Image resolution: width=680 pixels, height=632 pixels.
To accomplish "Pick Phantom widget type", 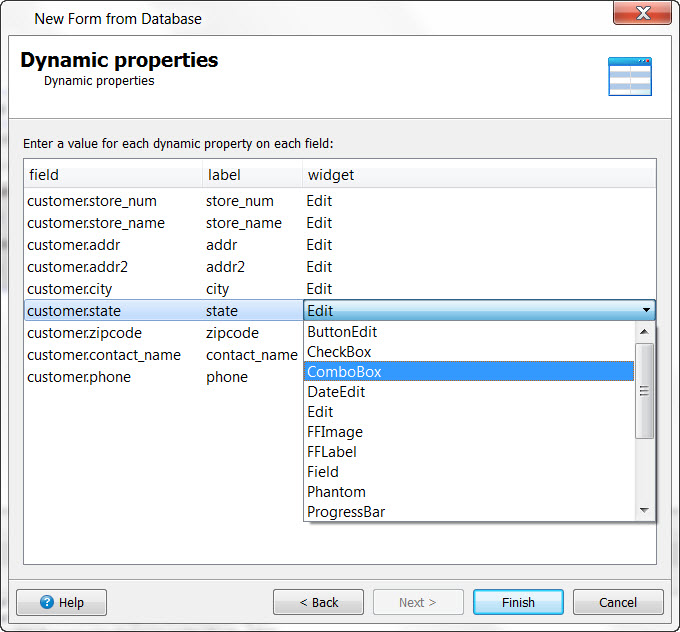I will tap(336, 491).
